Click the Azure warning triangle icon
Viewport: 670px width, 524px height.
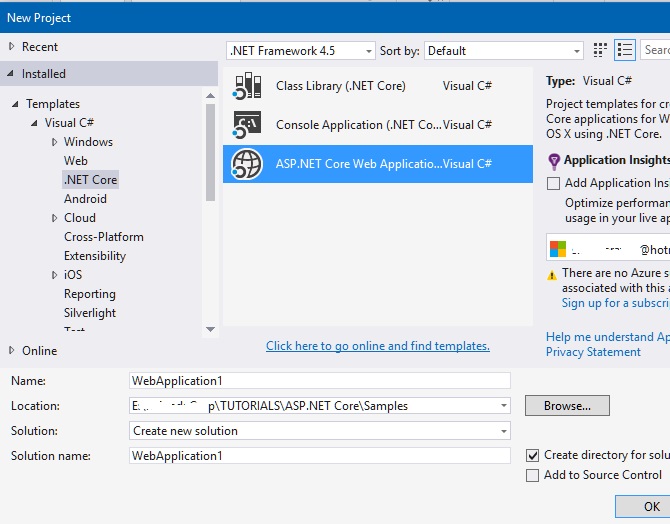click(x=552, y=275)
